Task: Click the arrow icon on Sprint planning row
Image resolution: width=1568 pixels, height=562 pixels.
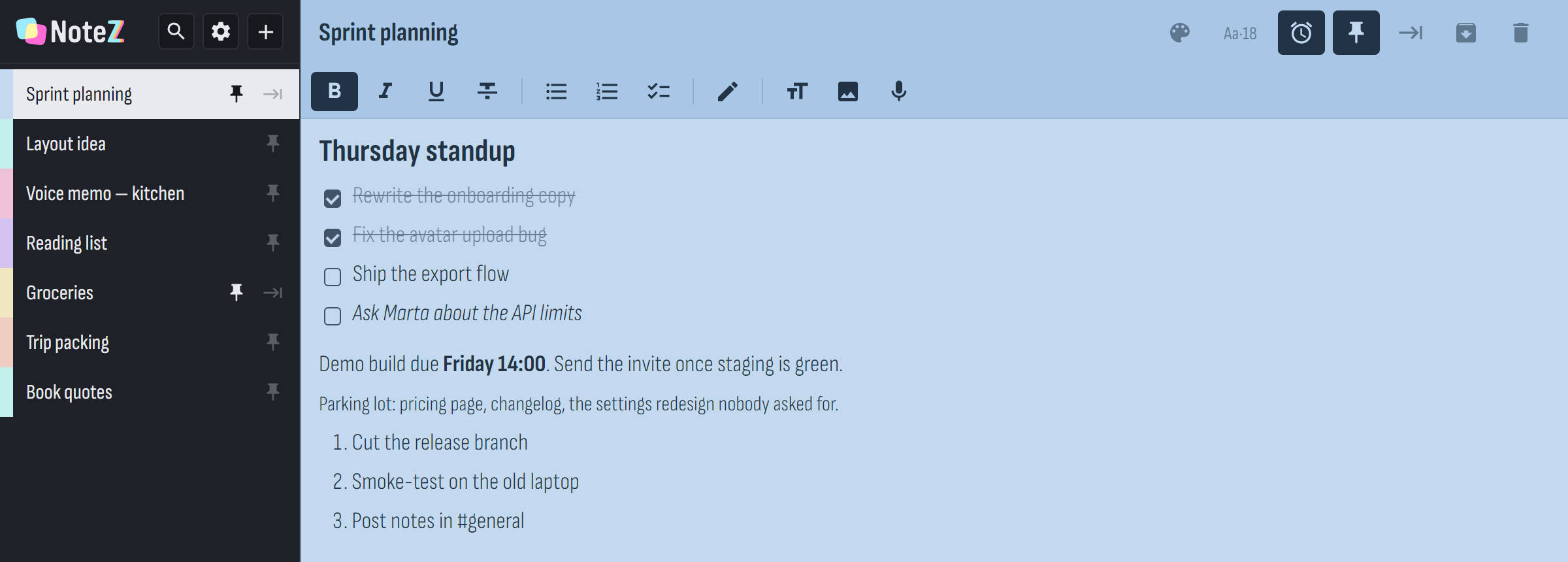Action: (273, 94)
